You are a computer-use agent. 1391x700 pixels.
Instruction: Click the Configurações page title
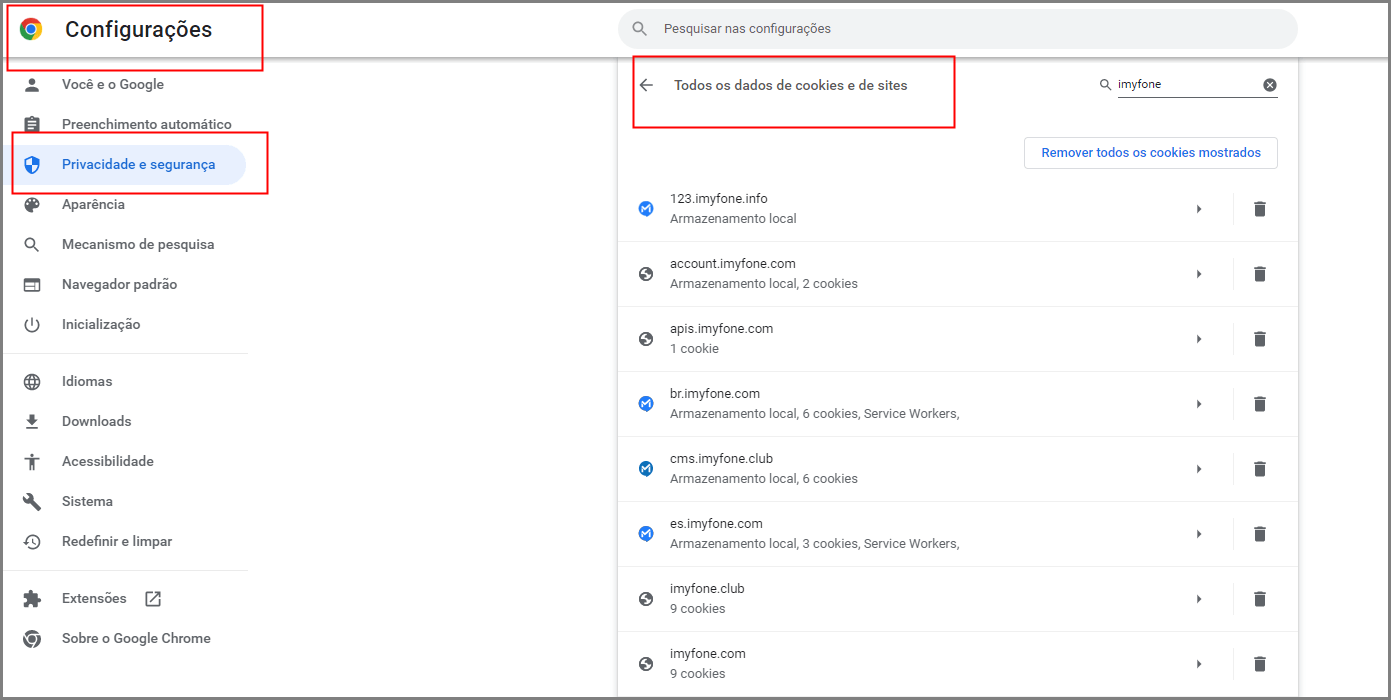139,30
